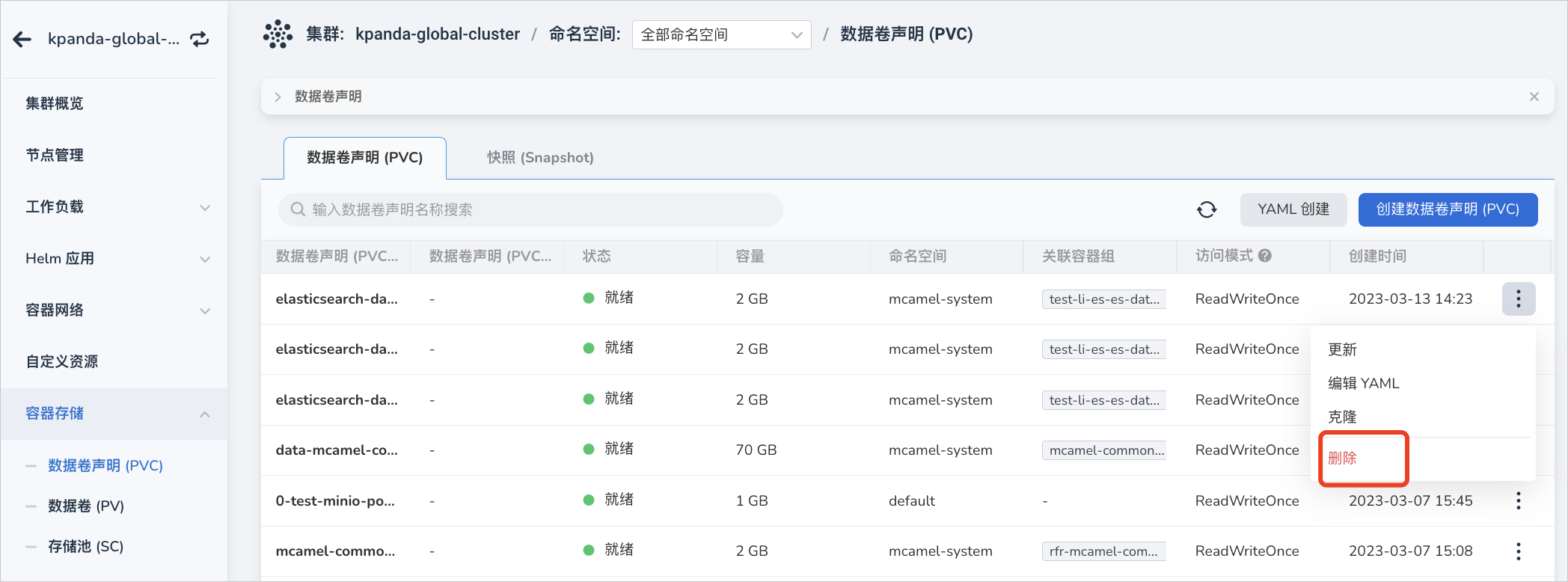The image size is (1568, 582).
Task: Click kpanda-global-cluster in the breadcrumb
Action: click(438, 34)
